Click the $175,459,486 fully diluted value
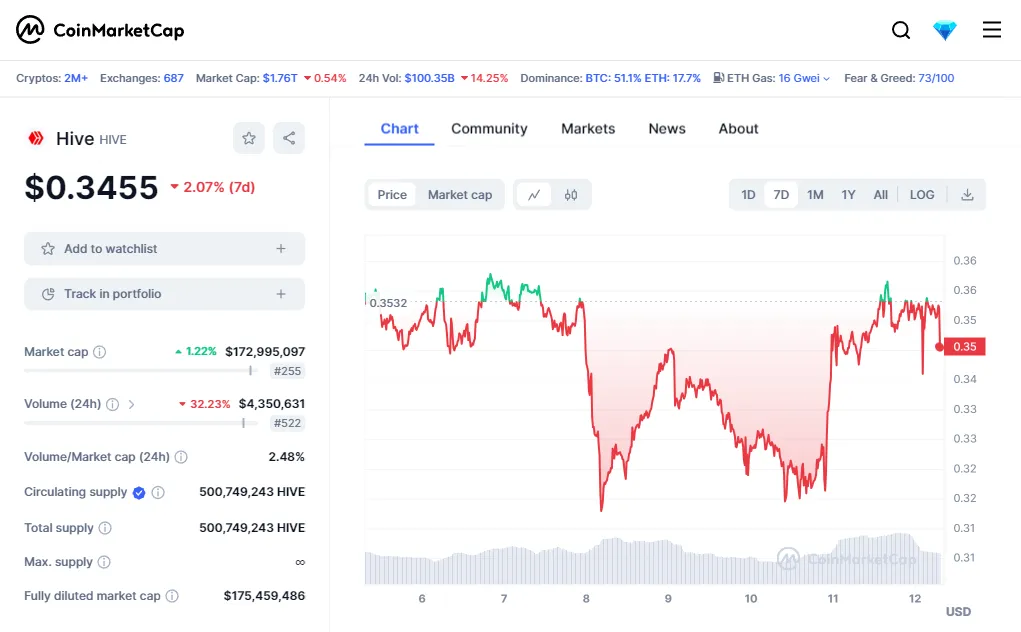Viewport: 1021px width, 632px height. pyautogui.click(x=264, y=596)
